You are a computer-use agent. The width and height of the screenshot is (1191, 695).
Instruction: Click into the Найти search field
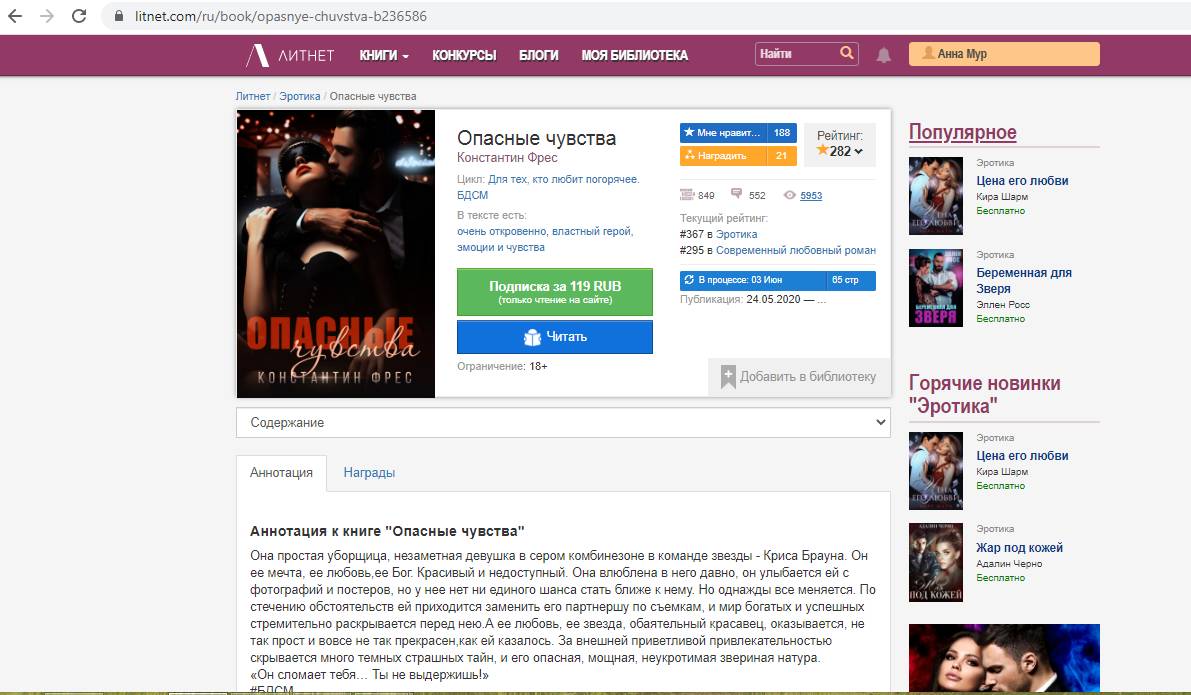tap(798, 54)
